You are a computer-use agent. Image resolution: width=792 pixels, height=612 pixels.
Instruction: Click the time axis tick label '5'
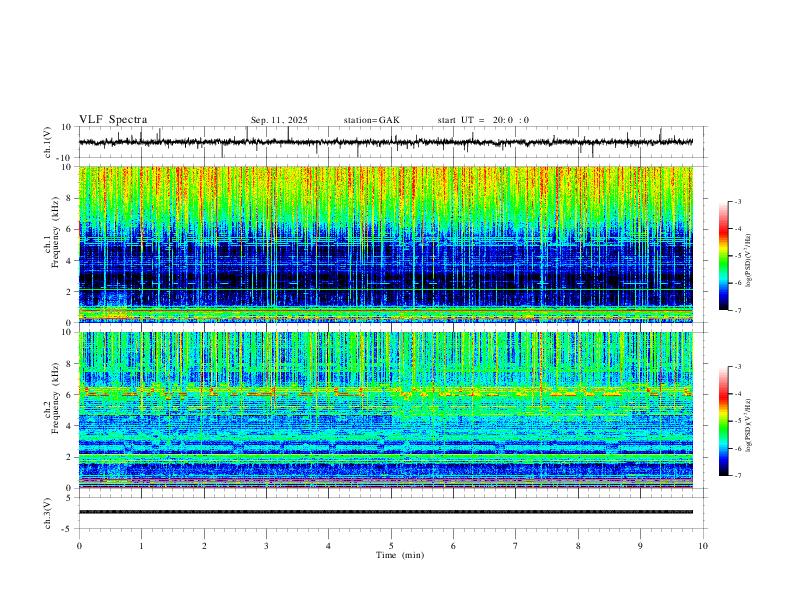[x=391, y=546]
